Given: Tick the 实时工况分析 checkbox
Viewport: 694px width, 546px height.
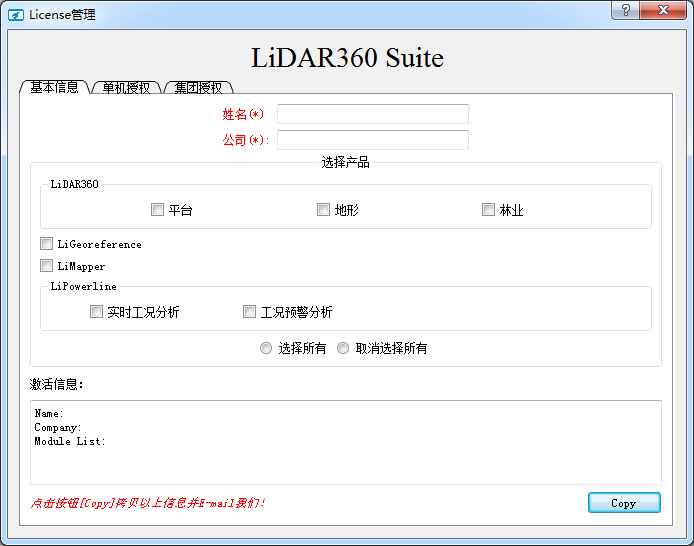Looking at the screenshot, I should click(x=96, y=311).
